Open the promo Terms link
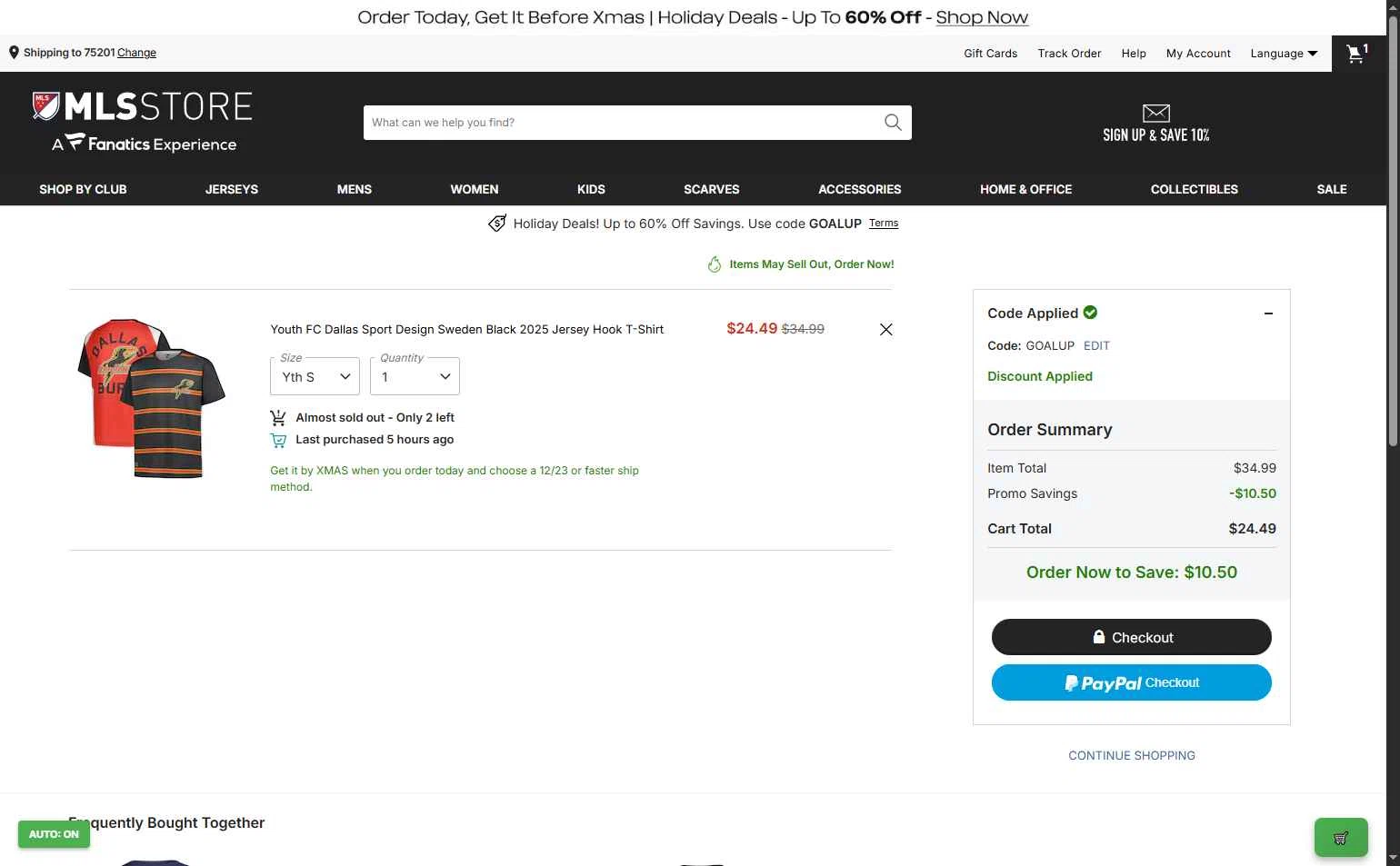The height and width of the screenshot is (866, 1400). pos(884,223)
